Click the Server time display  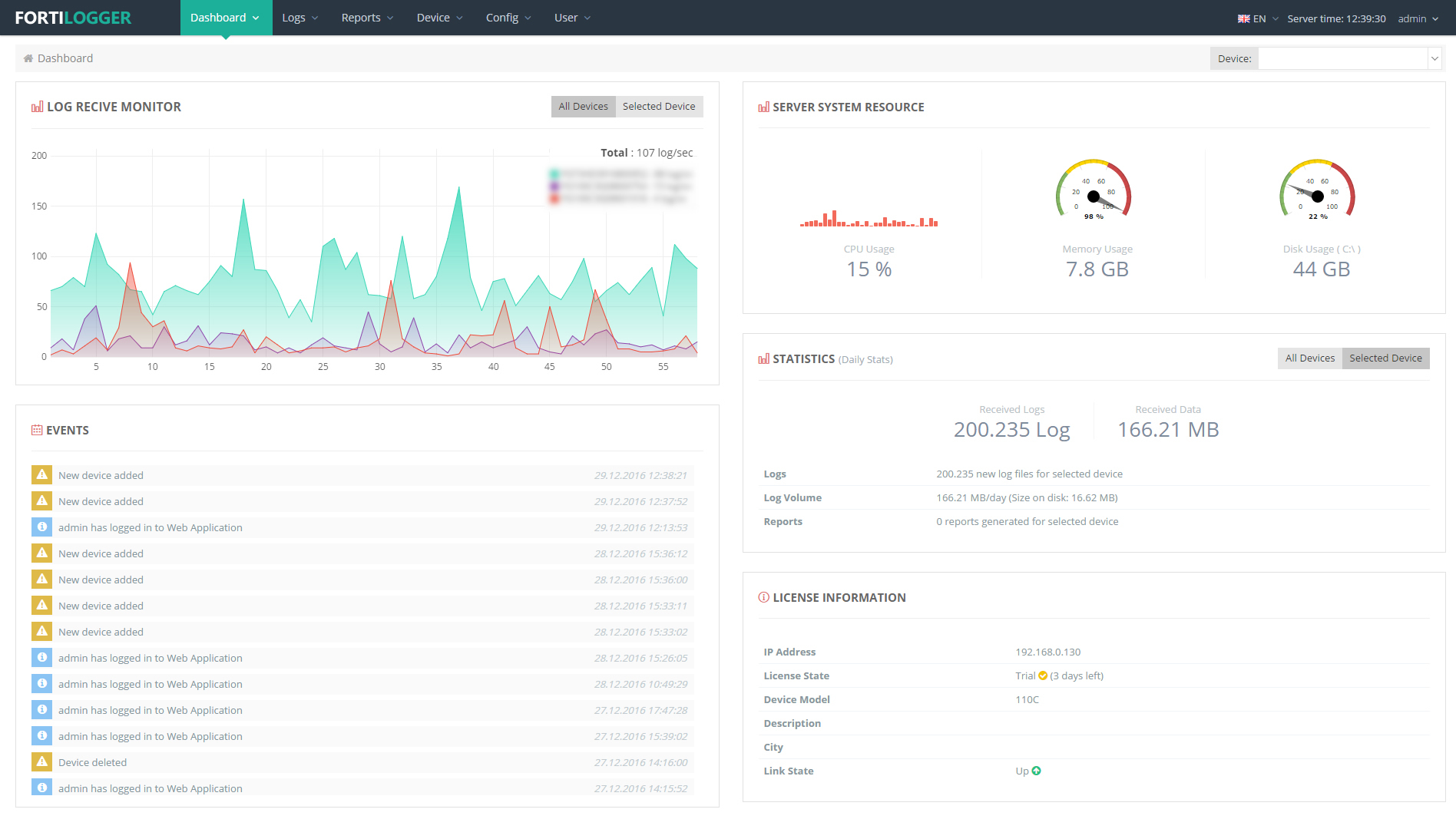tap(1336, 18)
